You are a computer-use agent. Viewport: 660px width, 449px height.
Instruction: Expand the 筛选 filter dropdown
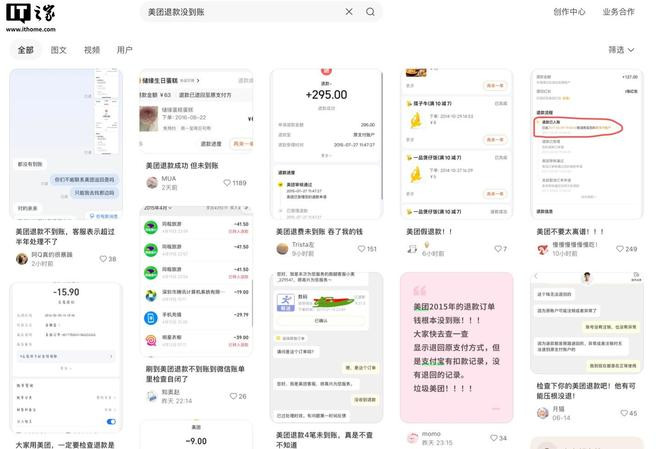[x=621, y=50]
